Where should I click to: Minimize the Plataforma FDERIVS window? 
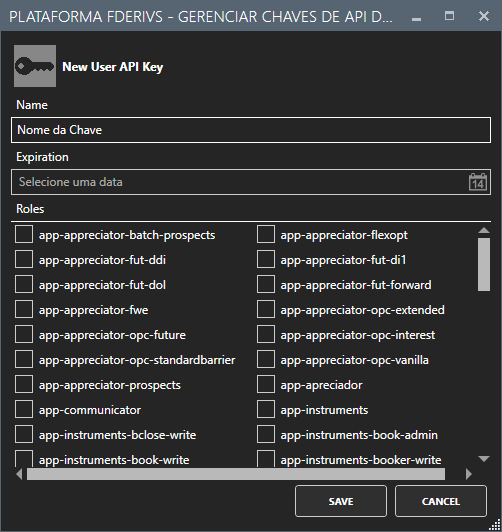(x=417, y=16)
